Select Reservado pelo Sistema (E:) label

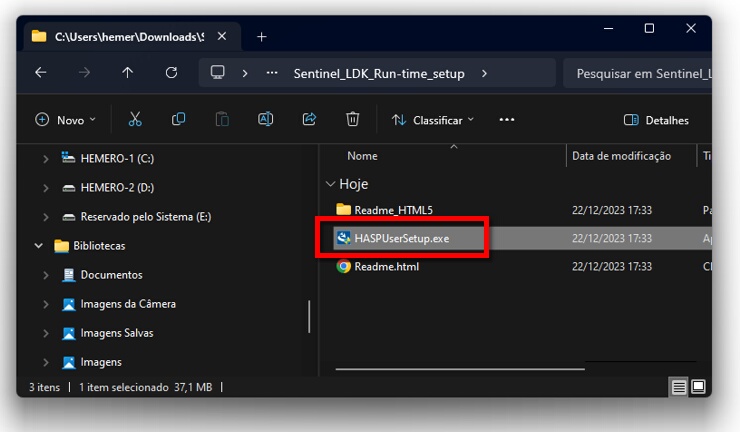(x=146, y=217)
